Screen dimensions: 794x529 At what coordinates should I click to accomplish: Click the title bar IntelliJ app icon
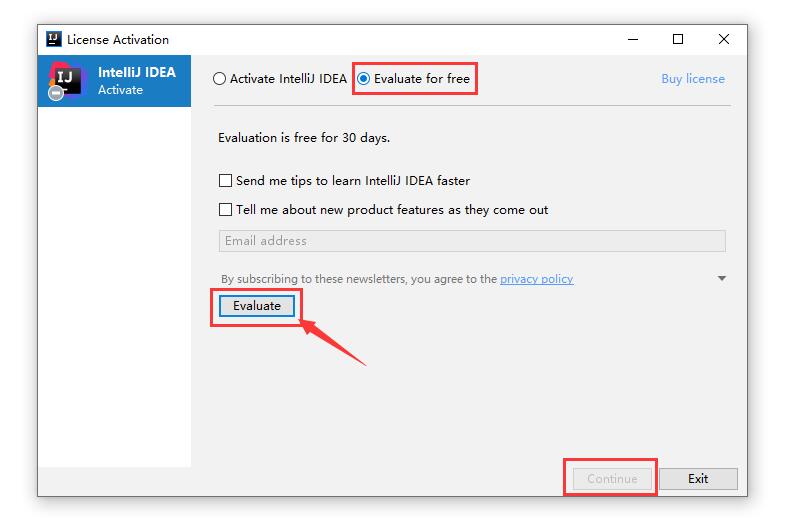click(54, 39)
